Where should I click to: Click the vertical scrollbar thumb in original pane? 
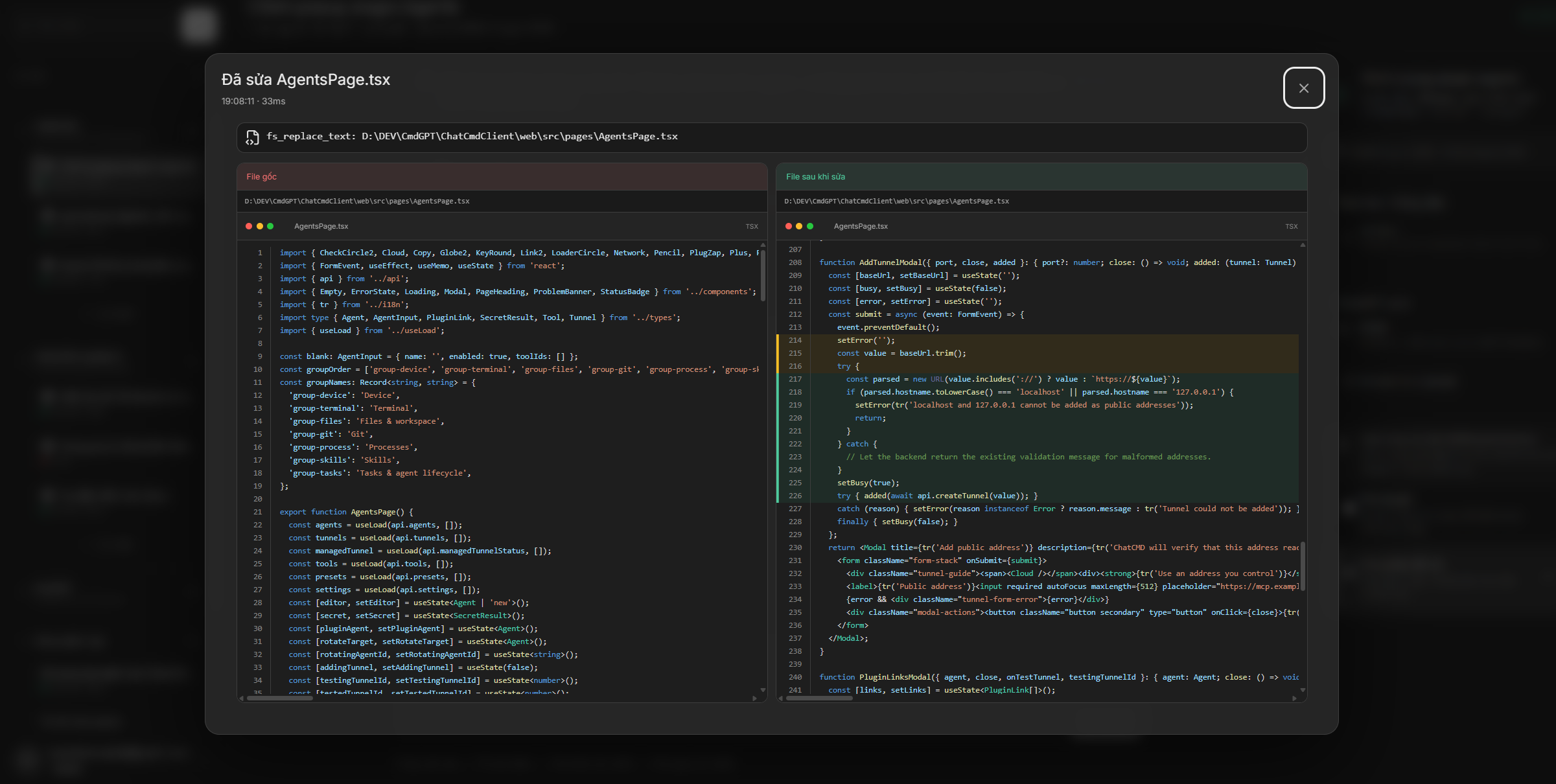pyautogui.click(x=763, y=275)
